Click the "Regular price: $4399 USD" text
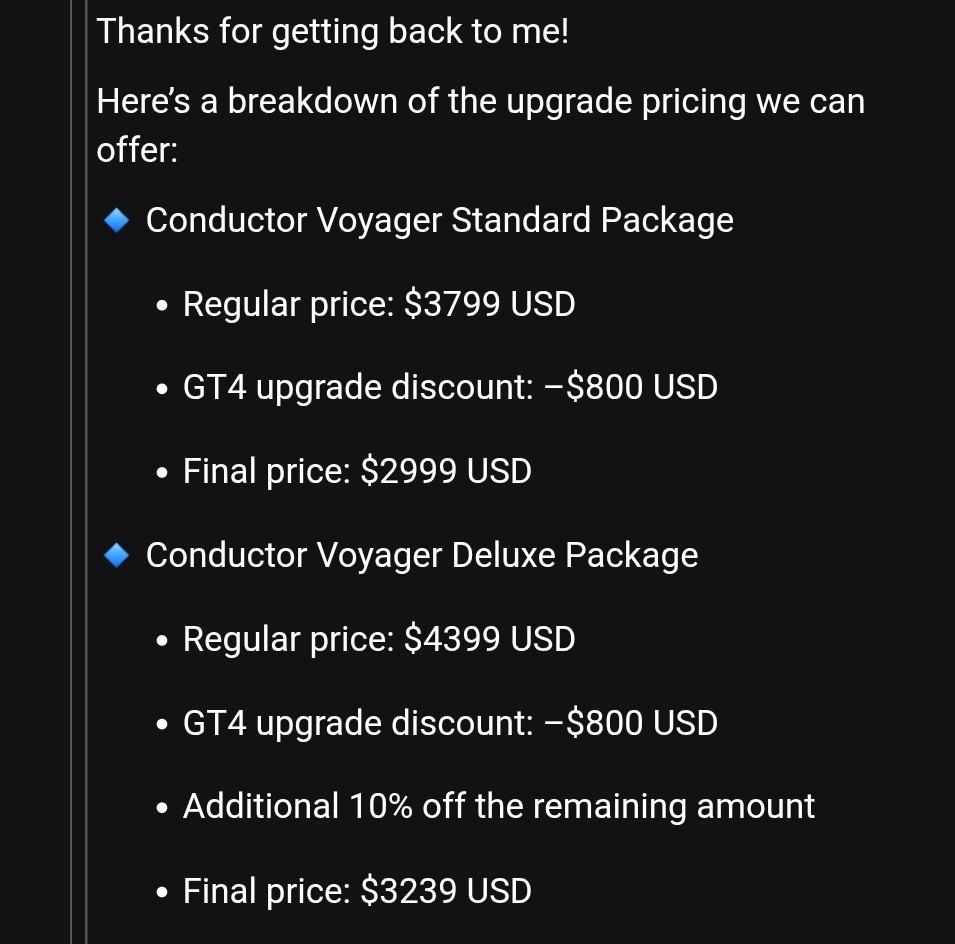The height and width of the screenshot is (944, 955). [x=379, y=639]
